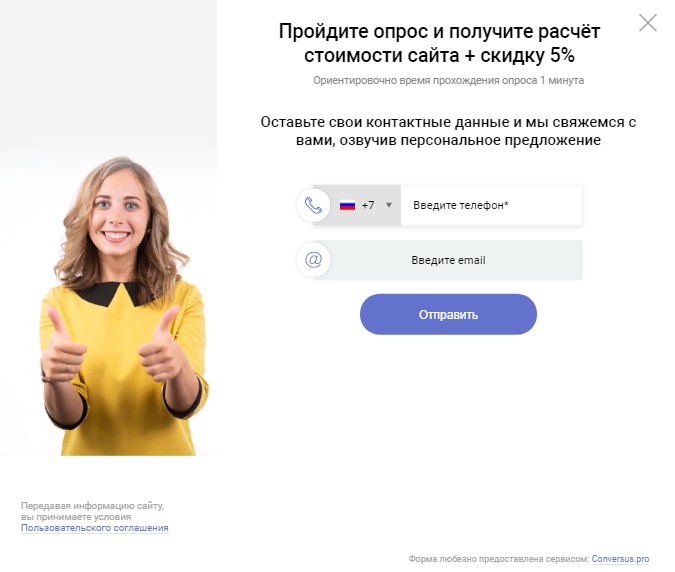This screenshot has width=675, height=572.
Task: Submit the form with 'Отправить' button
Action: [448, 314]
